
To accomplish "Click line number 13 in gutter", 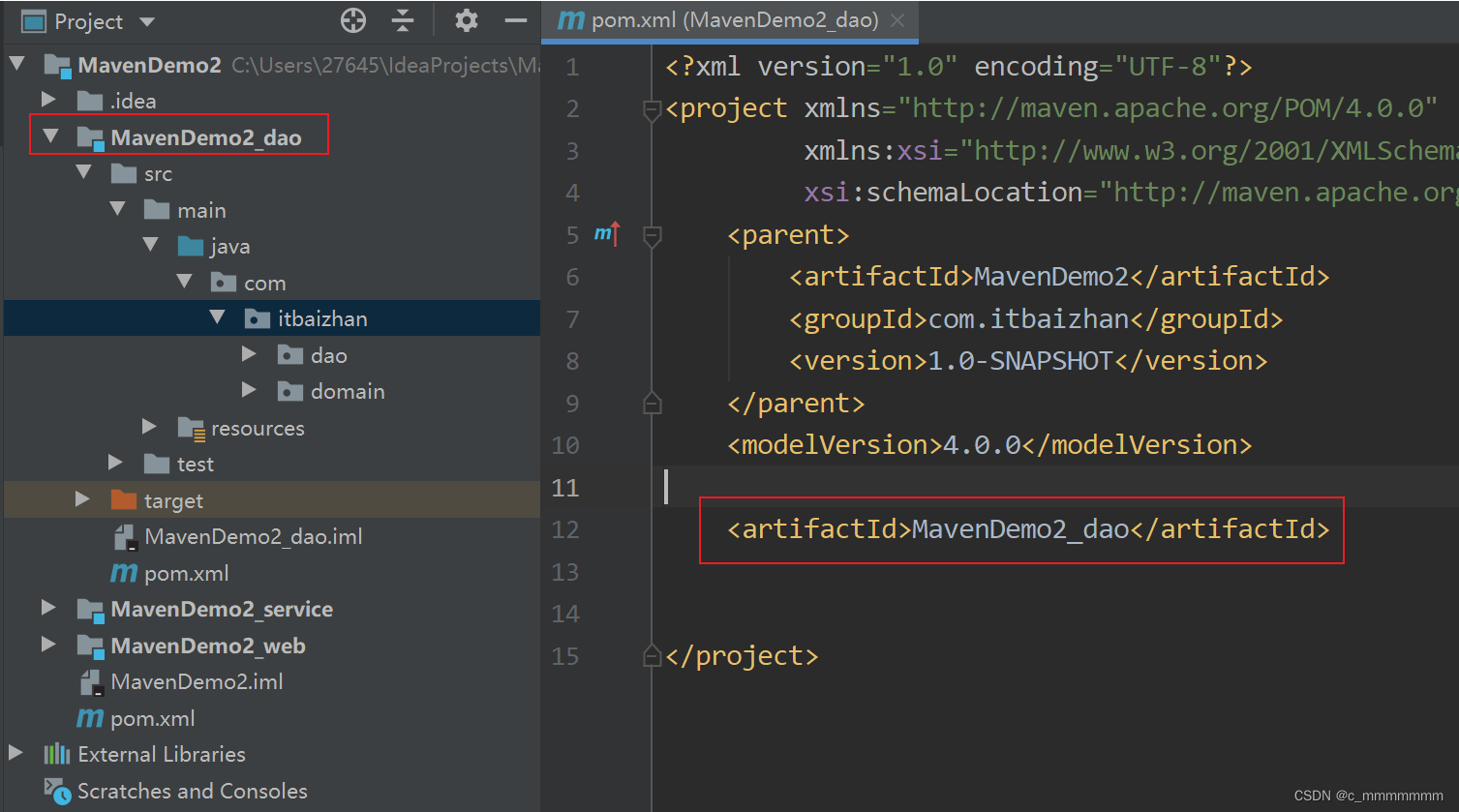I will click(564, 572).
